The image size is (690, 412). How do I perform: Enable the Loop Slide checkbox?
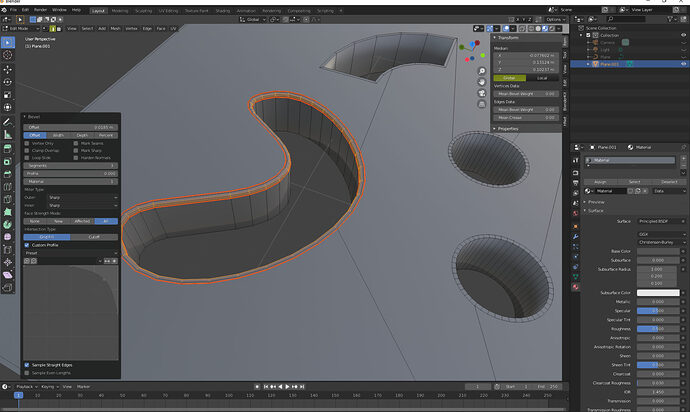coord(27,158)
